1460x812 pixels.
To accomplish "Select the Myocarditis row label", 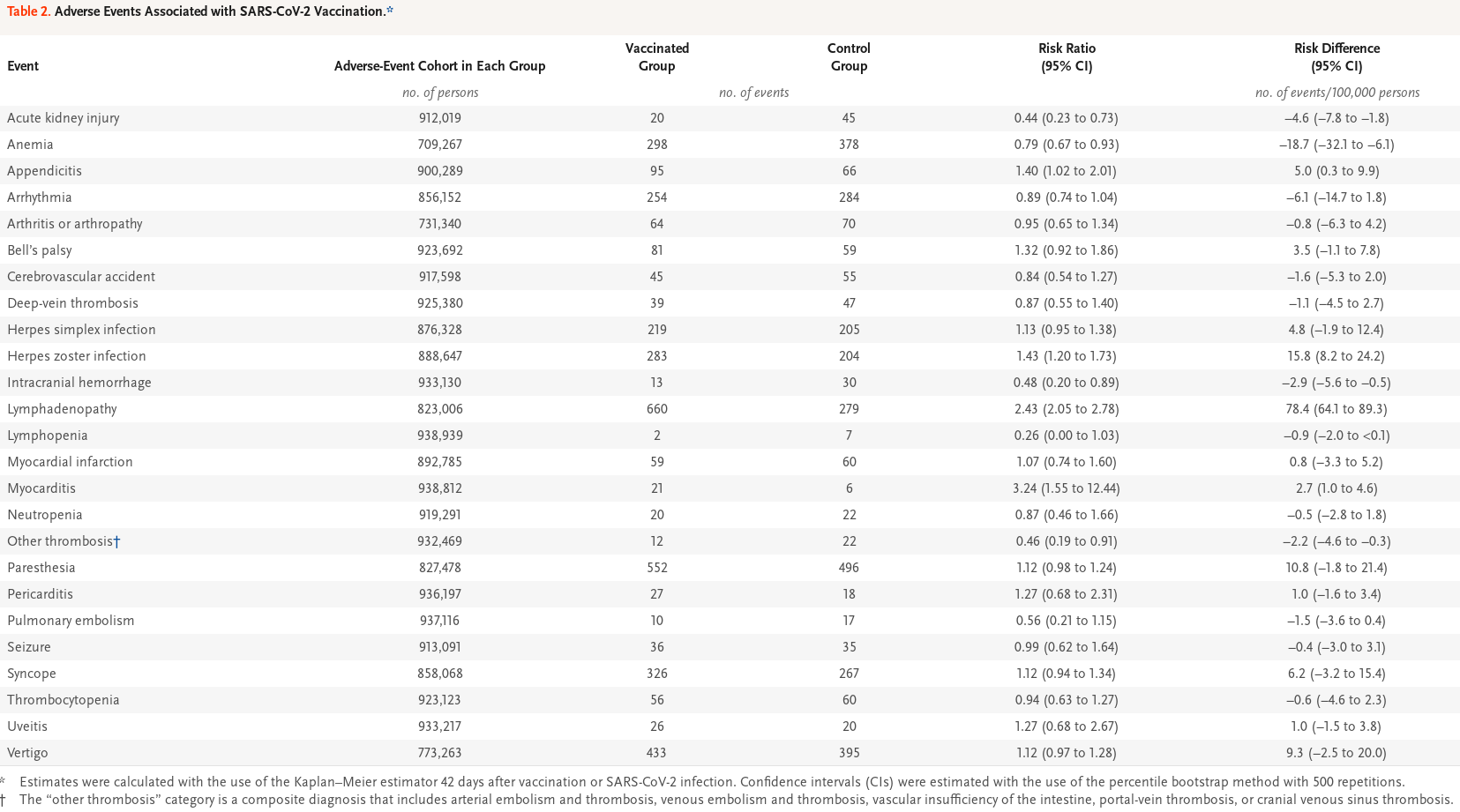I will pyautogui.click(x=41, y=488).
